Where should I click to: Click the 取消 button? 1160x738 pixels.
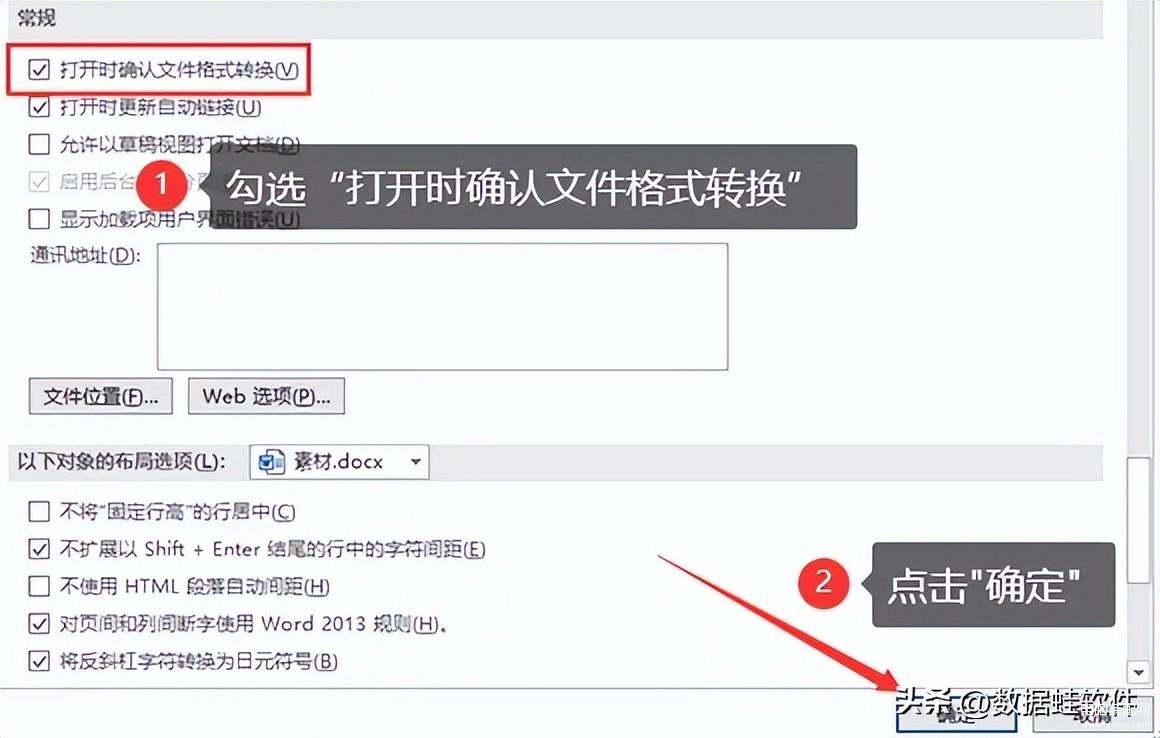coord(1093,714)
